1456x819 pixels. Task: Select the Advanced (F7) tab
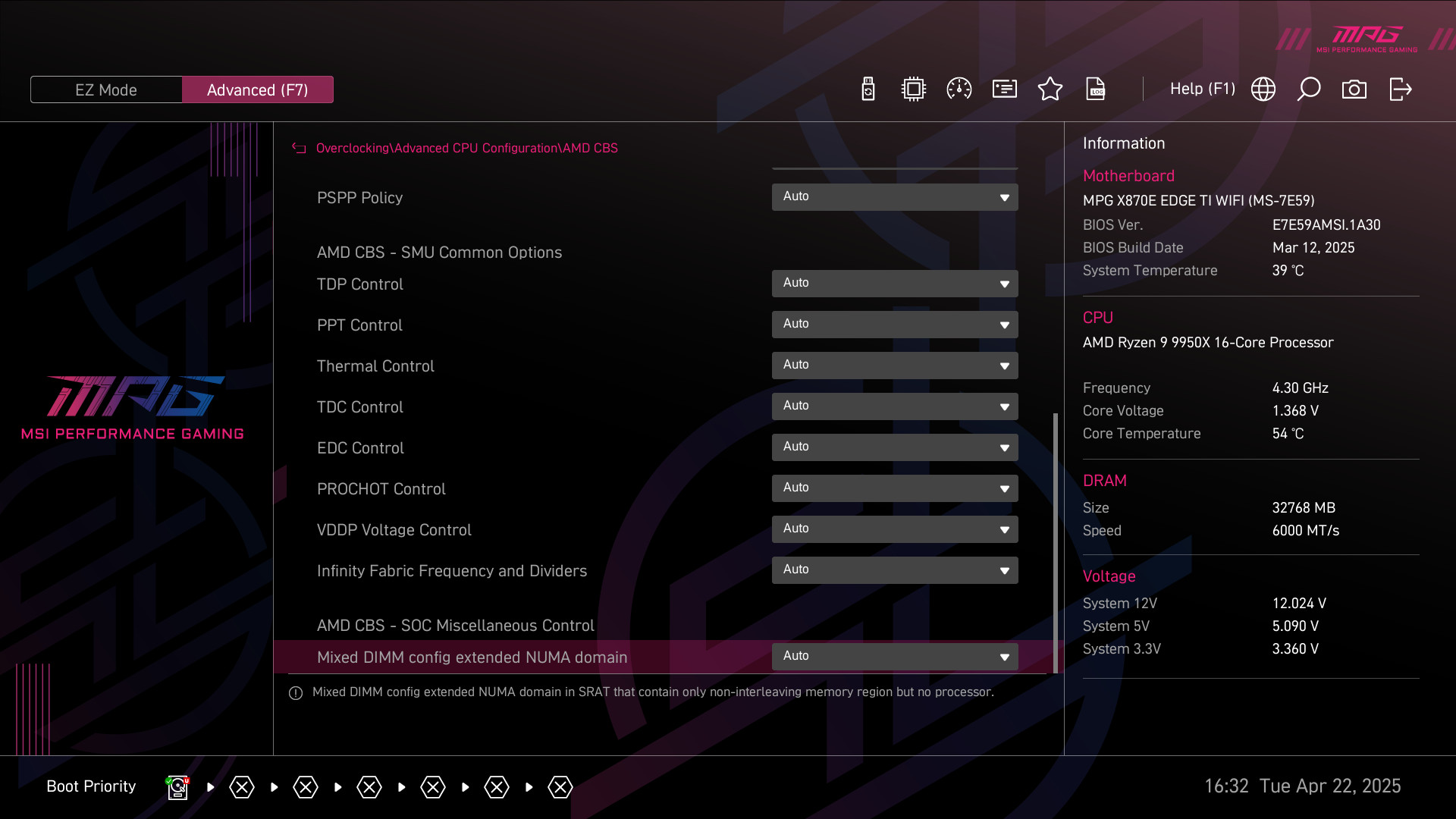tap(258, 89)
